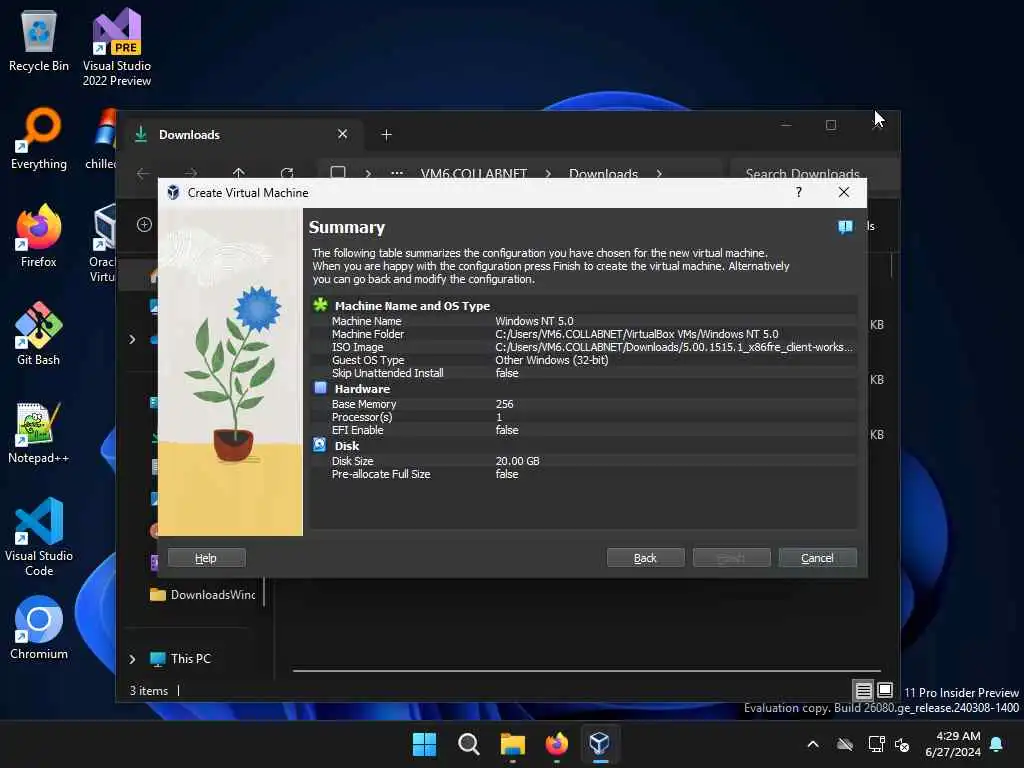The width and height of the screenshot is (1024, 768).
Task: Click the Help button in the wizard
Action: click(206, 558)
